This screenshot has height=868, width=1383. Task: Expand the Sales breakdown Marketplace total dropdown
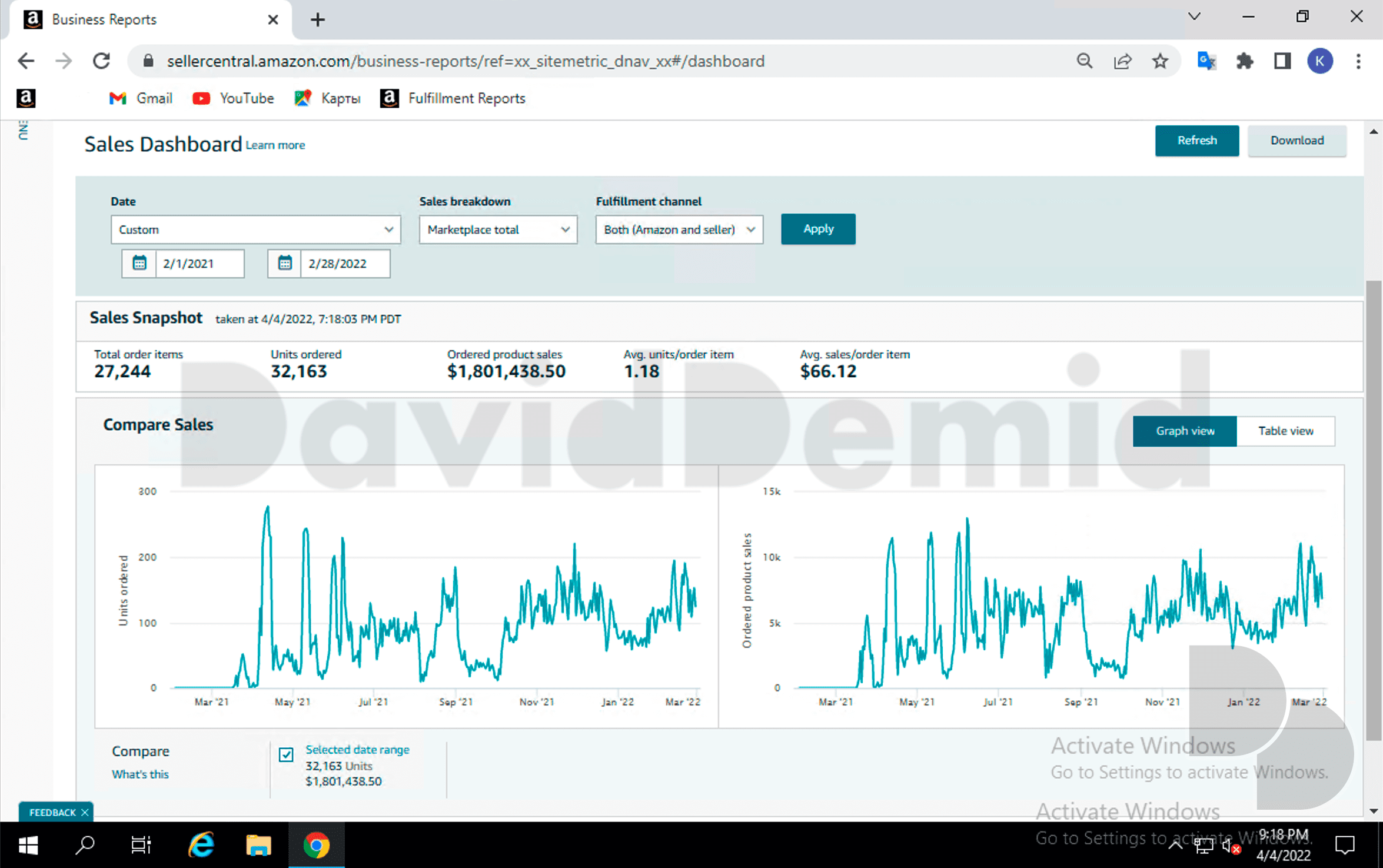point(498,230)
